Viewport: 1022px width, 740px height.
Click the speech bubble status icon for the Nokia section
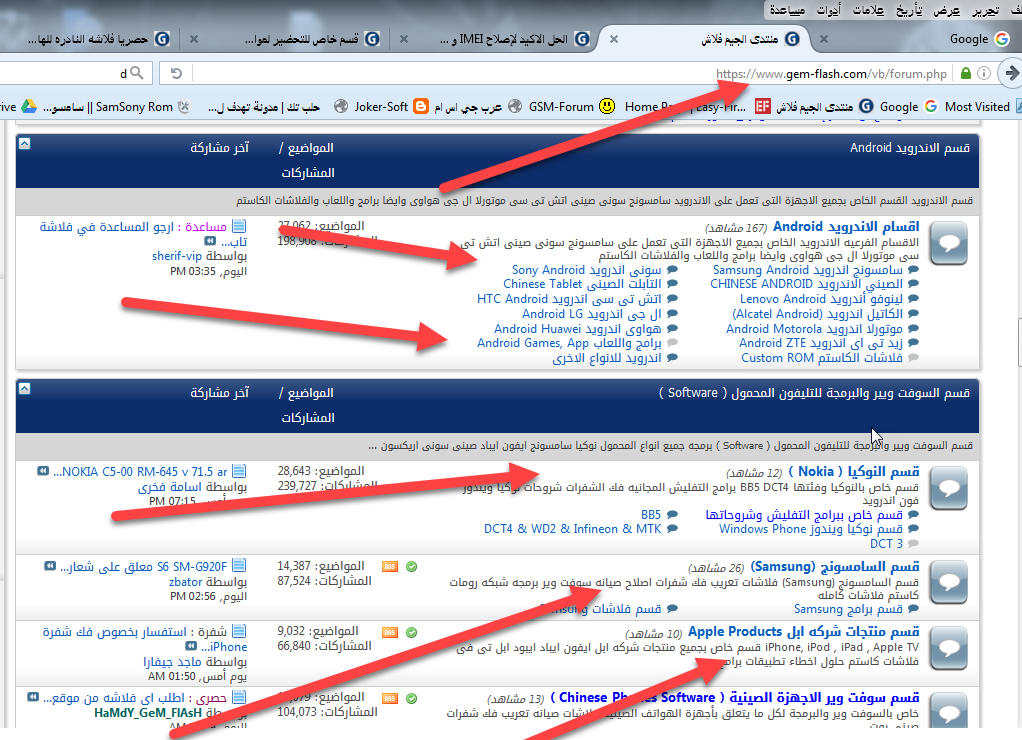pyautogui.click(x=949, y=488)
